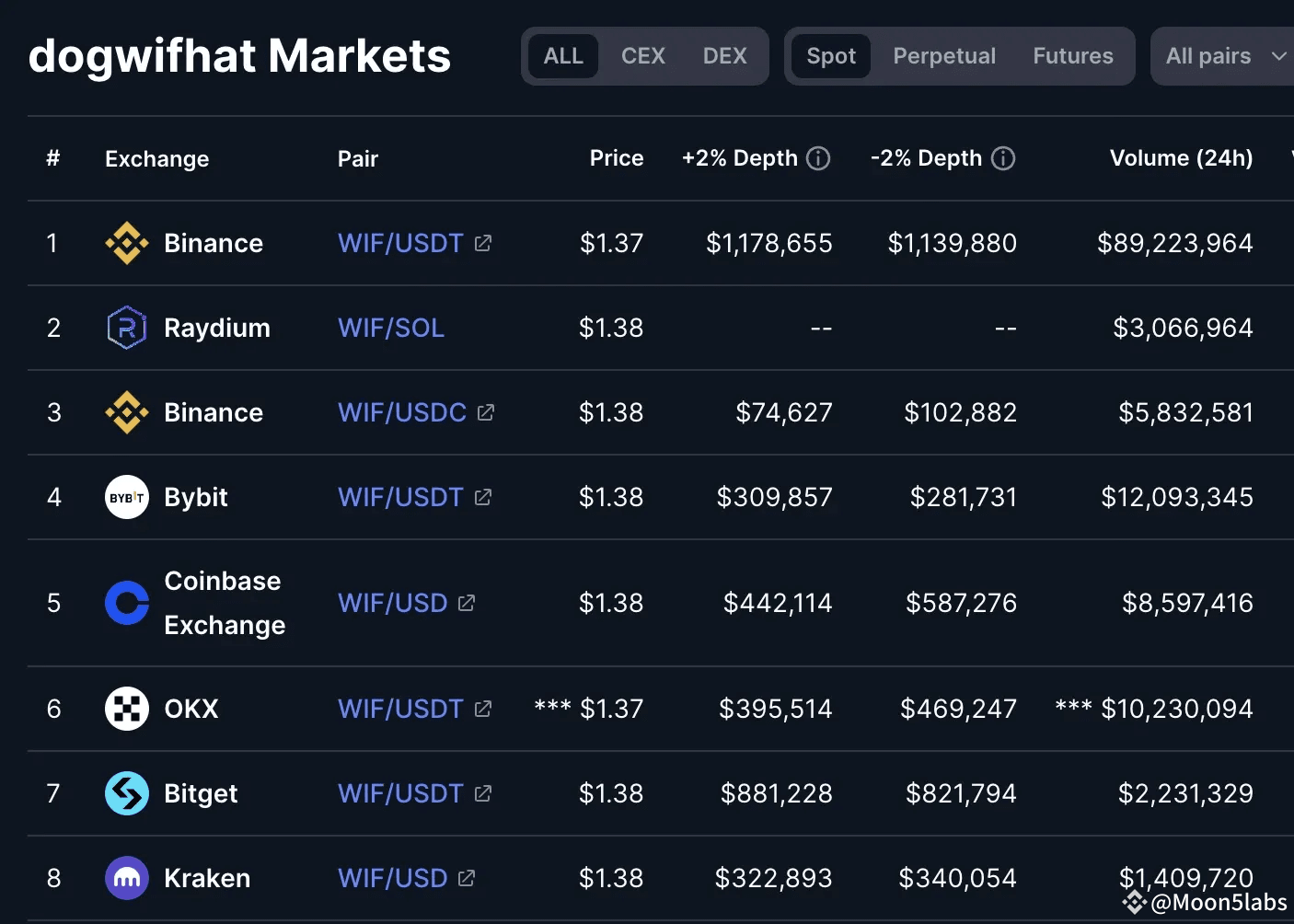
Task: Switch to the Futures markets tab
Action: 1072,56
